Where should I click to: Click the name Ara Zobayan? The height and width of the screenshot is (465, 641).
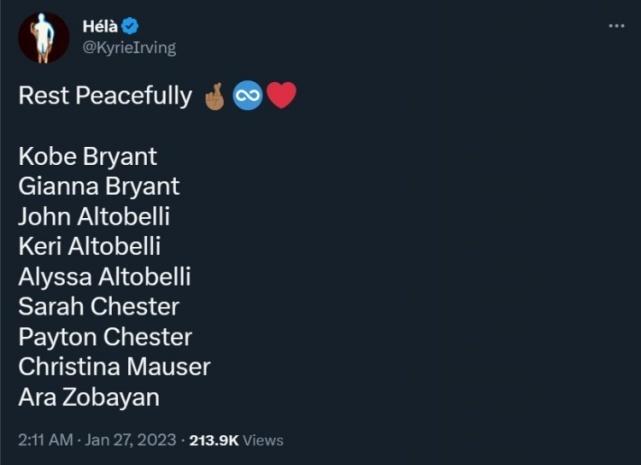coord(89,397)
